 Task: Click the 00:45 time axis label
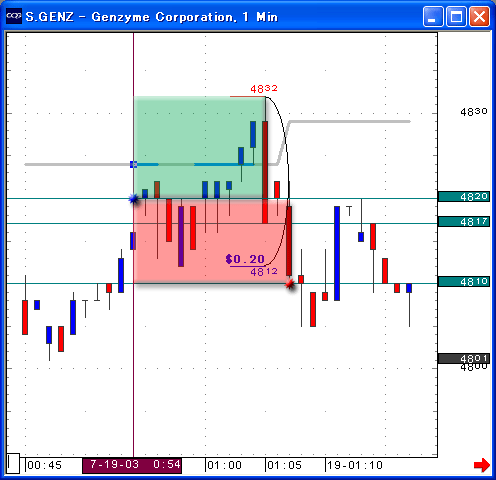point(45,465)
